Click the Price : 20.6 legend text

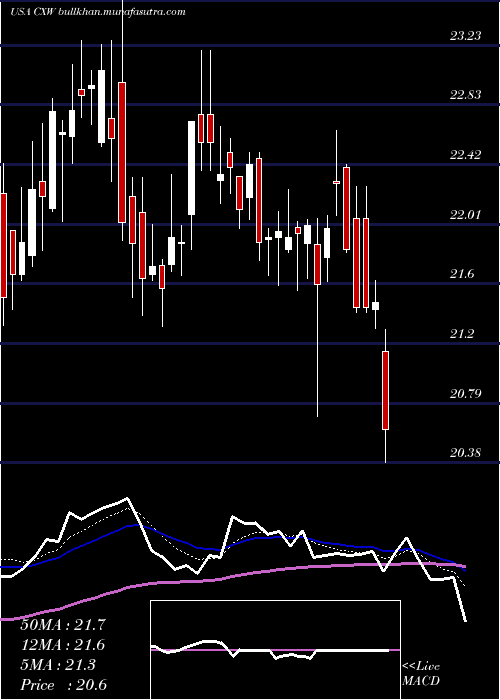coord(63,685)
